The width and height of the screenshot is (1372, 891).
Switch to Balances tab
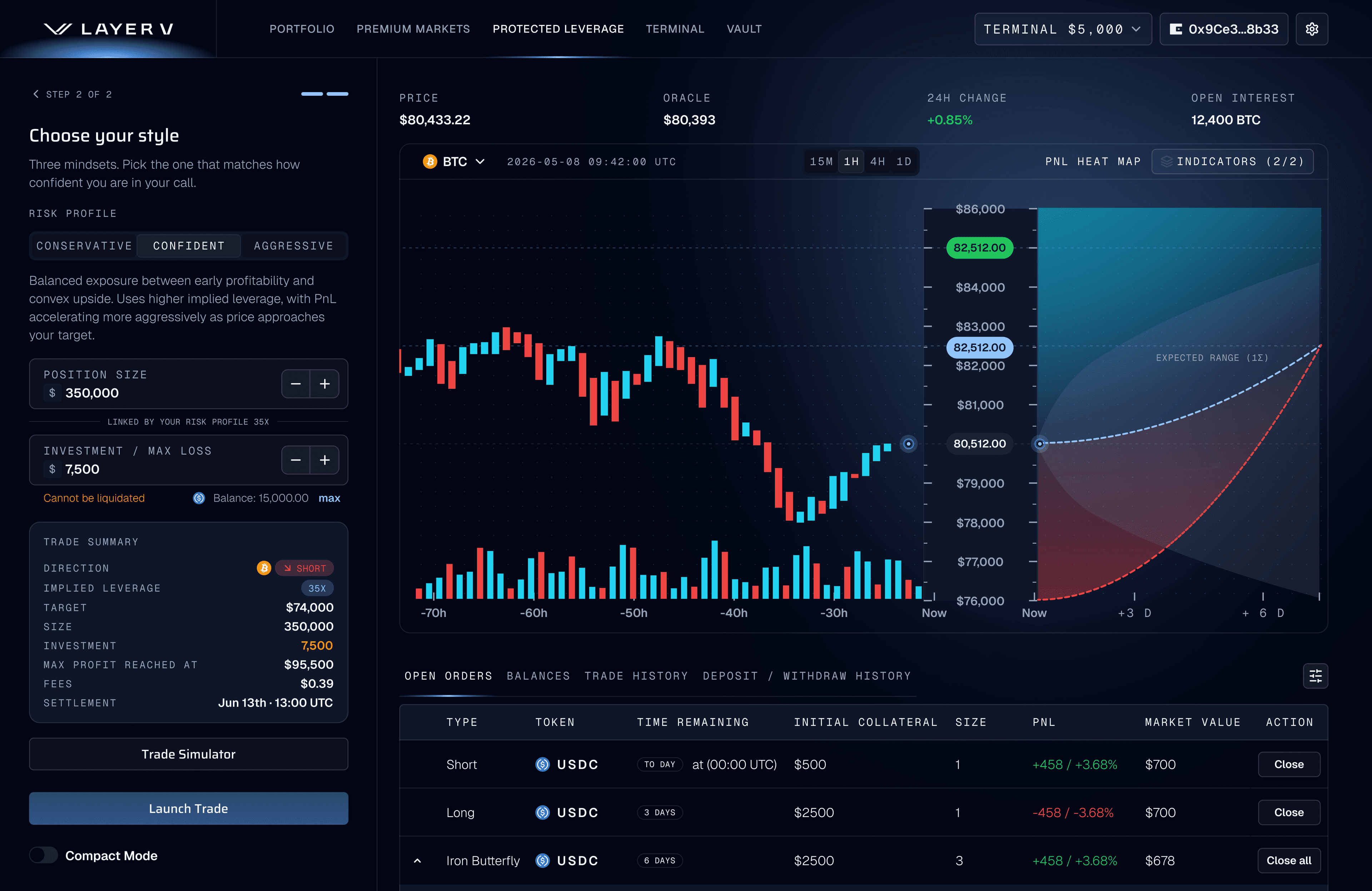[538, 676]
